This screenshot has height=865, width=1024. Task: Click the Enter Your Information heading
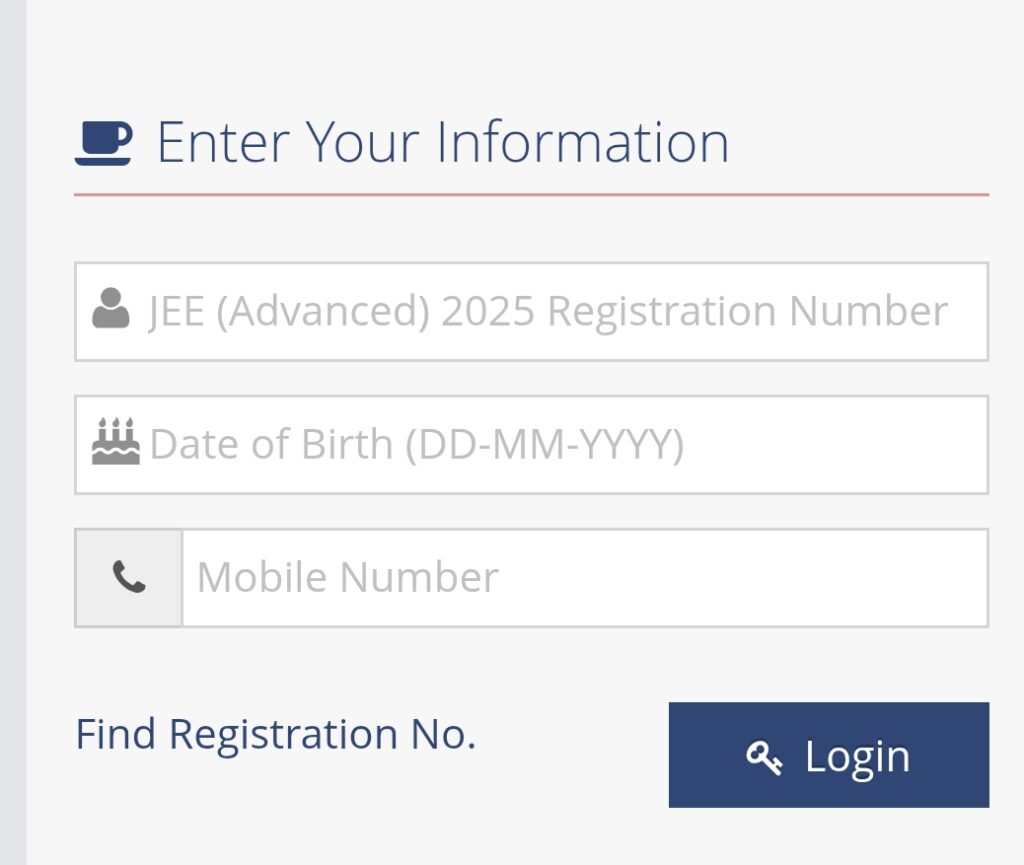443,142
